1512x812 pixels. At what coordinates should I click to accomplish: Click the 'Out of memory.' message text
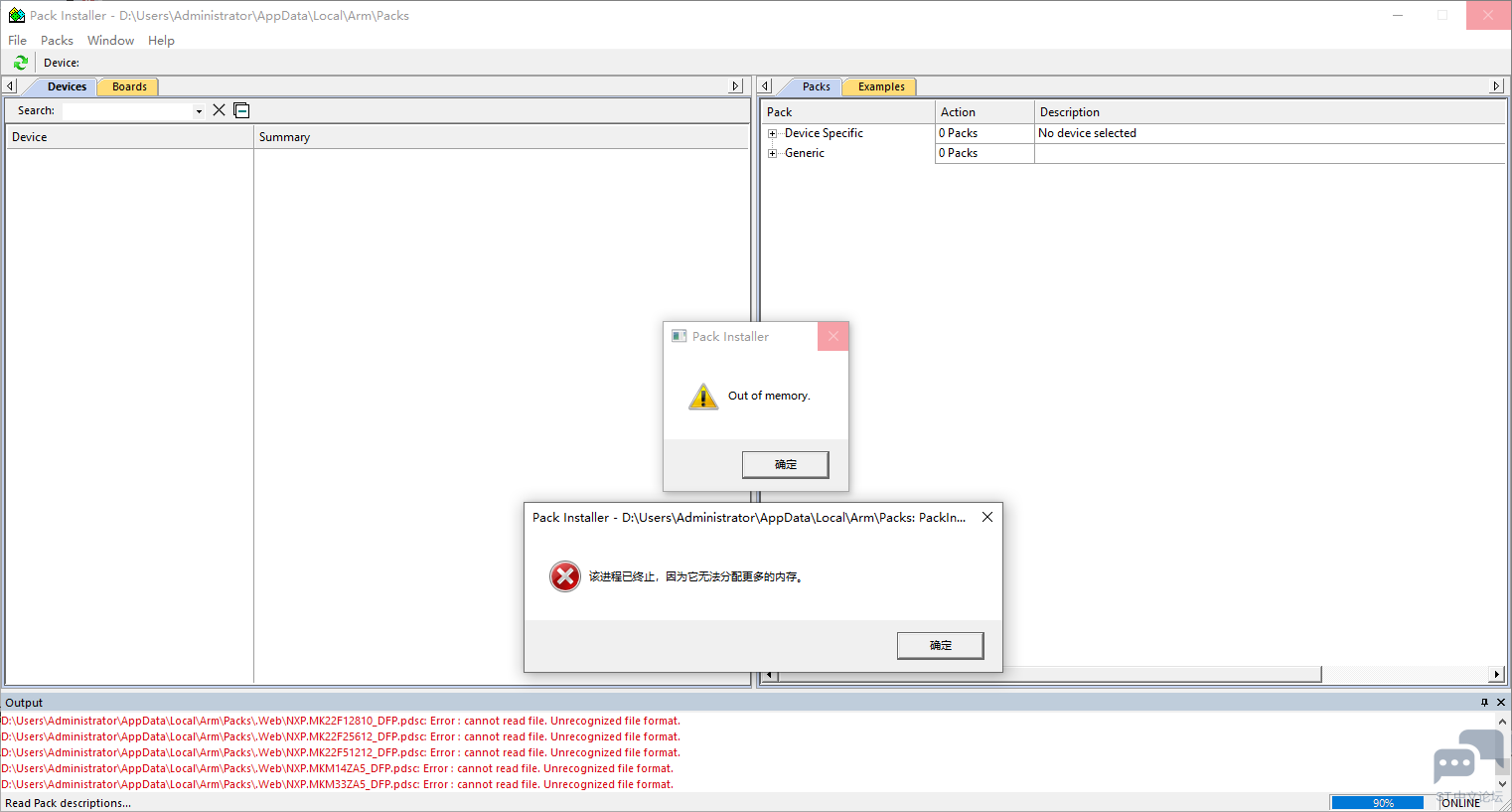769,396
